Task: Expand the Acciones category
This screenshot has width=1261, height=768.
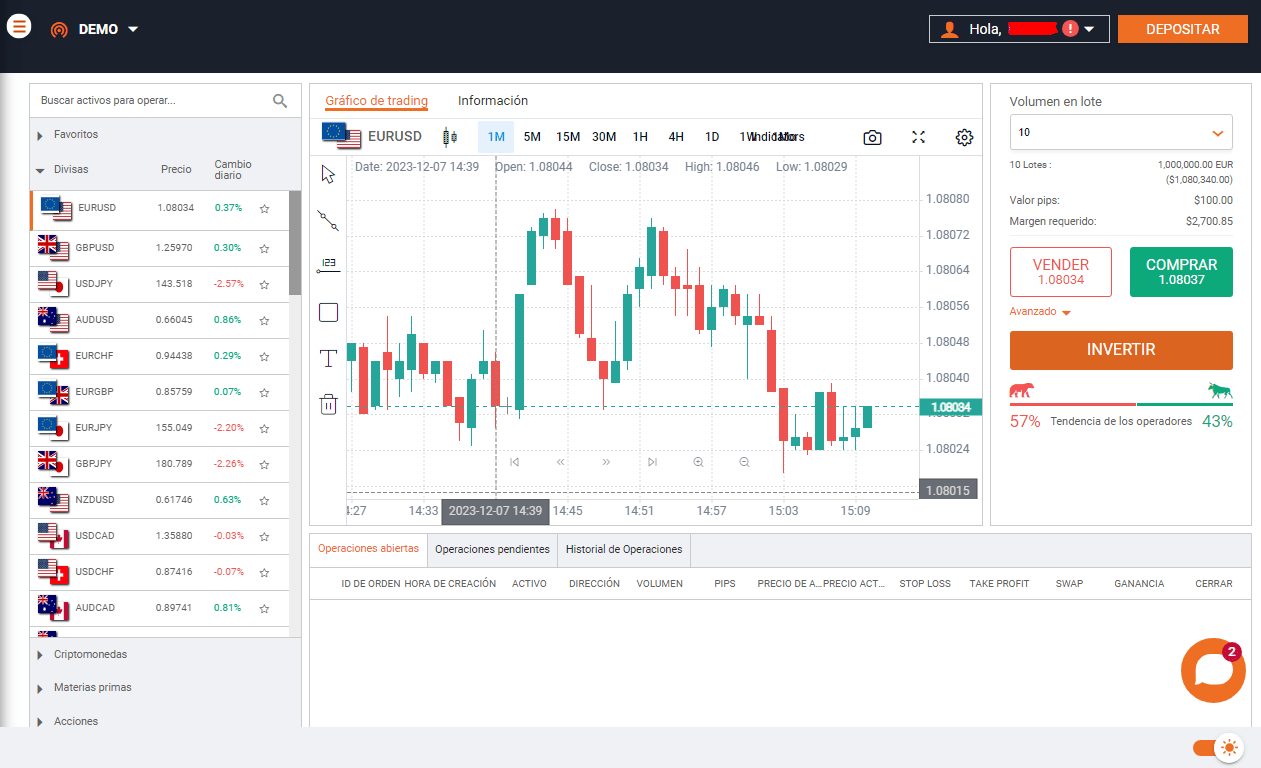Action: click(68, 721)
